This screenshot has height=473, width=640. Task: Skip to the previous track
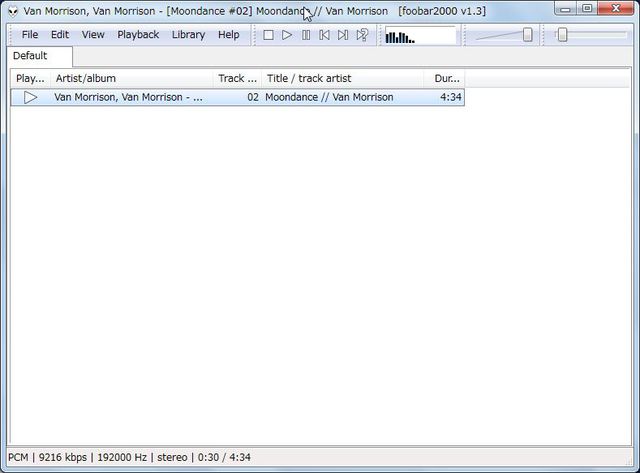[324, 35]
